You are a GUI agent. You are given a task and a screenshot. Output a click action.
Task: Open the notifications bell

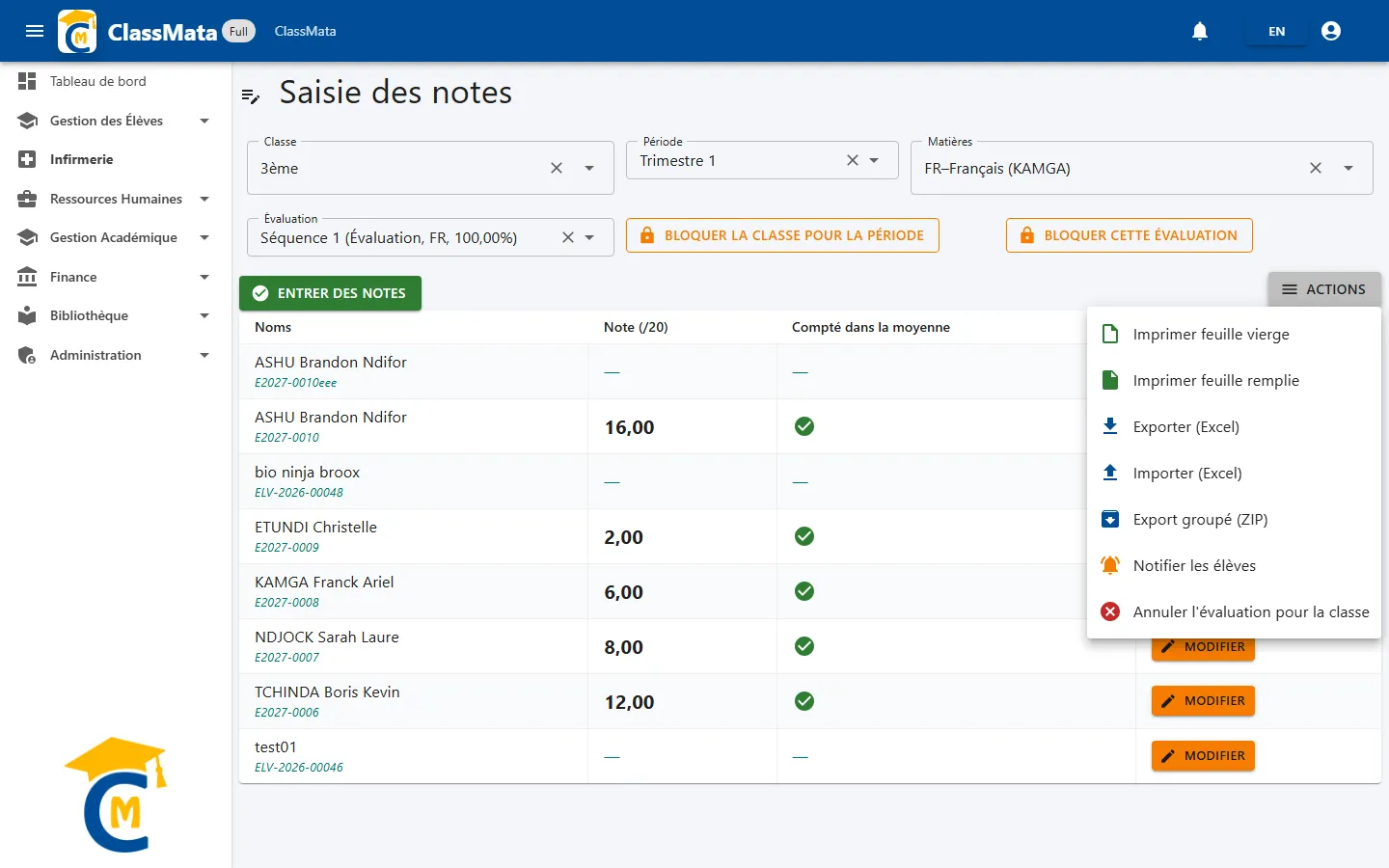click(x=1200, y=31)
